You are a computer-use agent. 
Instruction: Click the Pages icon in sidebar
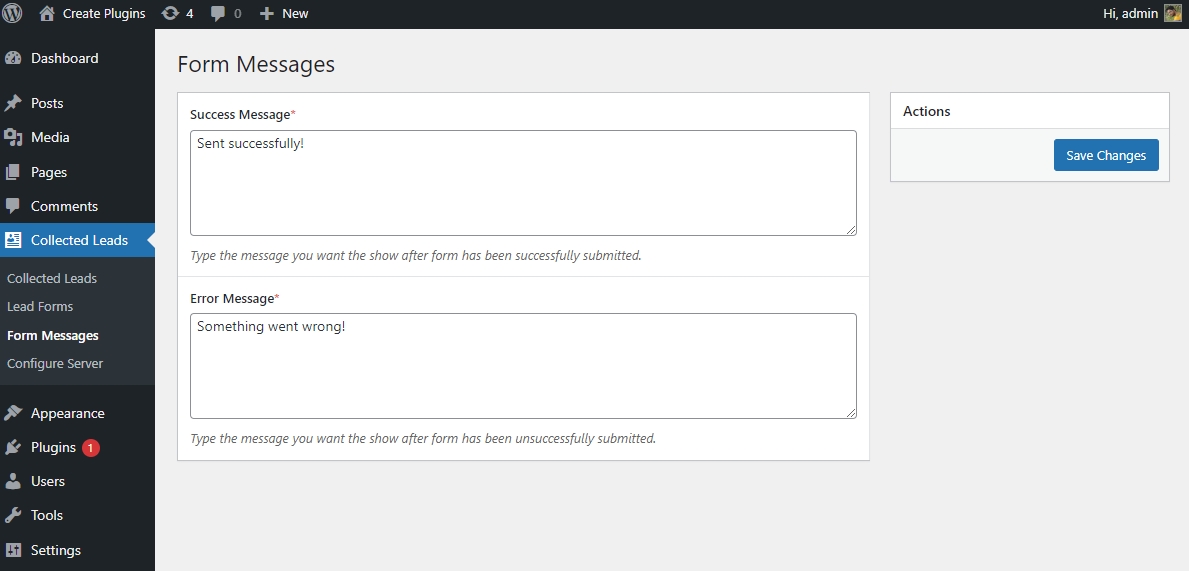click(x=13, y=172)
